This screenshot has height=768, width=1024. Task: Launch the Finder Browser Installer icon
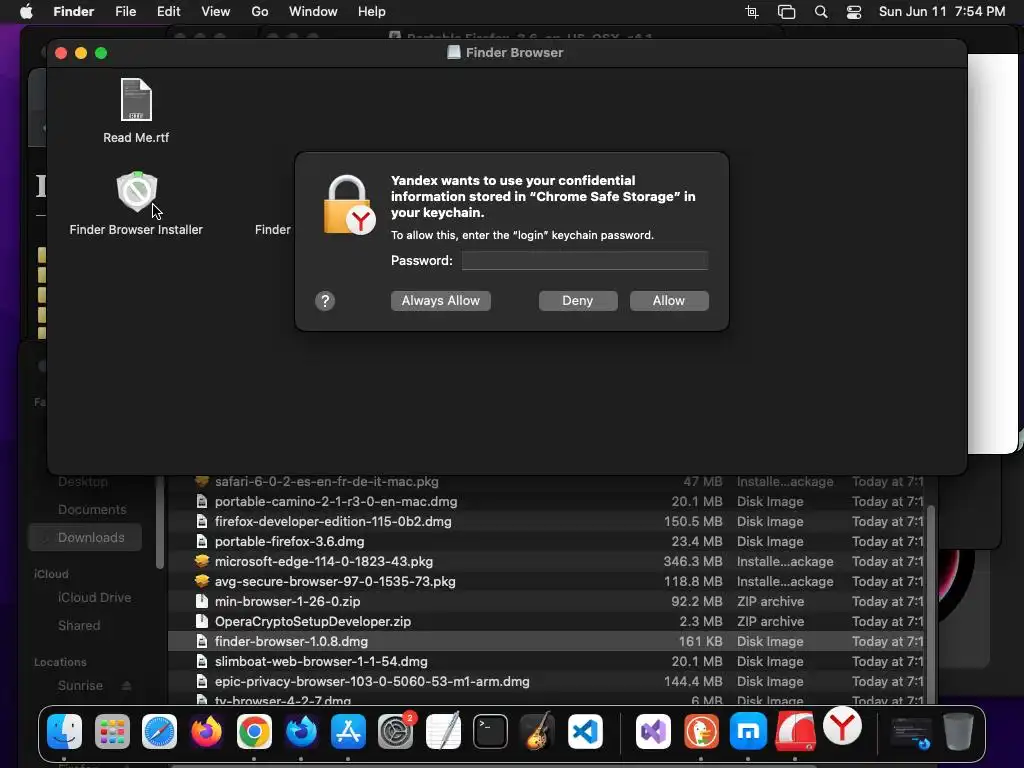136,192
